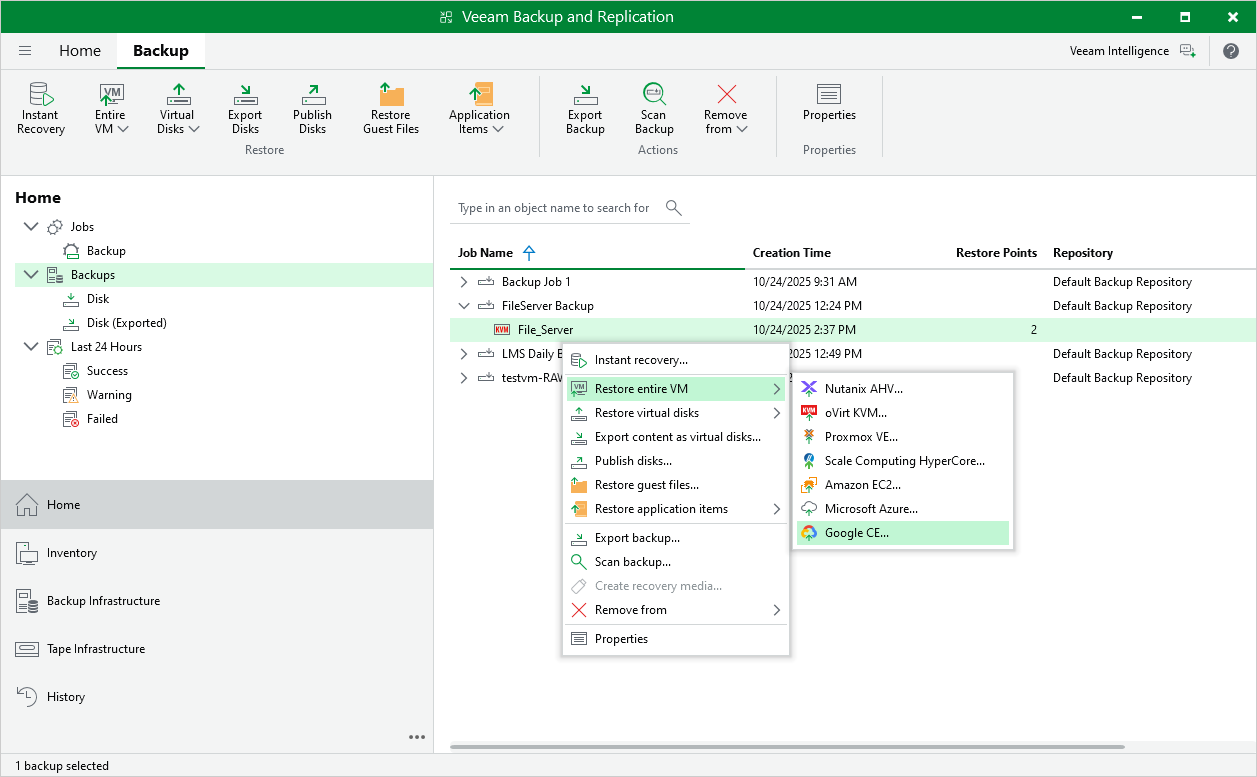The width and height of the screenshot is (1257, 777).
Task: Switch to the Home ribbon tab
Action: click(80, 51)
